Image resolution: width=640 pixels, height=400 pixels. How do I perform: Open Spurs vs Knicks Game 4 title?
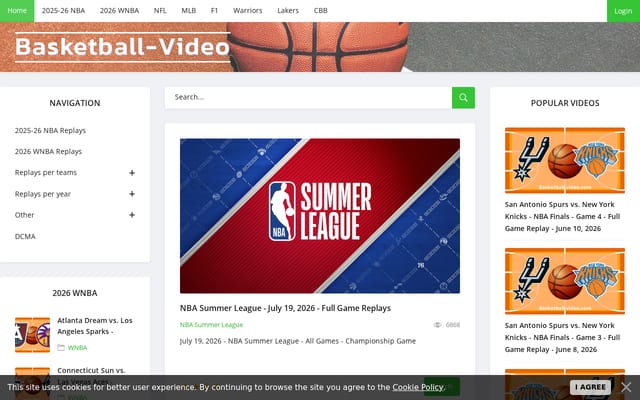pyautogui.click(x=562, y=216)
